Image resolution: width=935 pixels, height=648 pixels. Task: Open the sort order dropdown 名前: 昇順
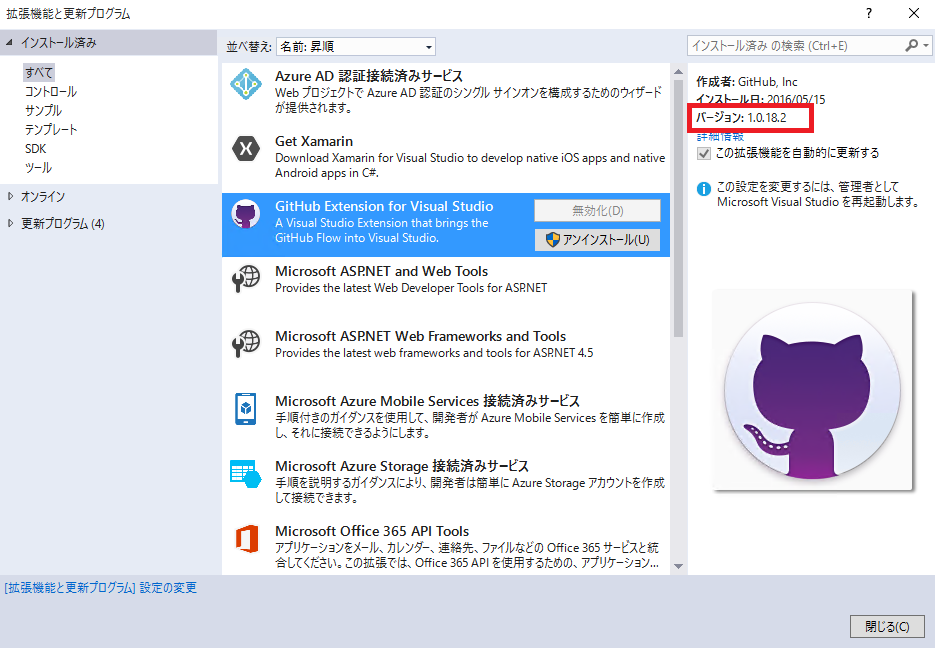tap(355, 46)
